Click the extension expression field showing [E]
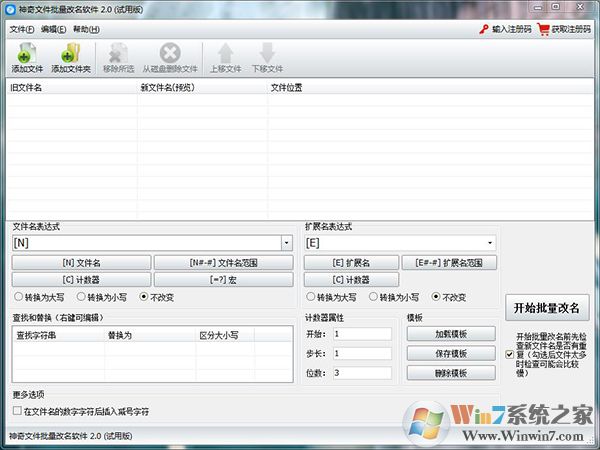Image resolution: width=600 pixels, height=450 pixels. (395, 243)
